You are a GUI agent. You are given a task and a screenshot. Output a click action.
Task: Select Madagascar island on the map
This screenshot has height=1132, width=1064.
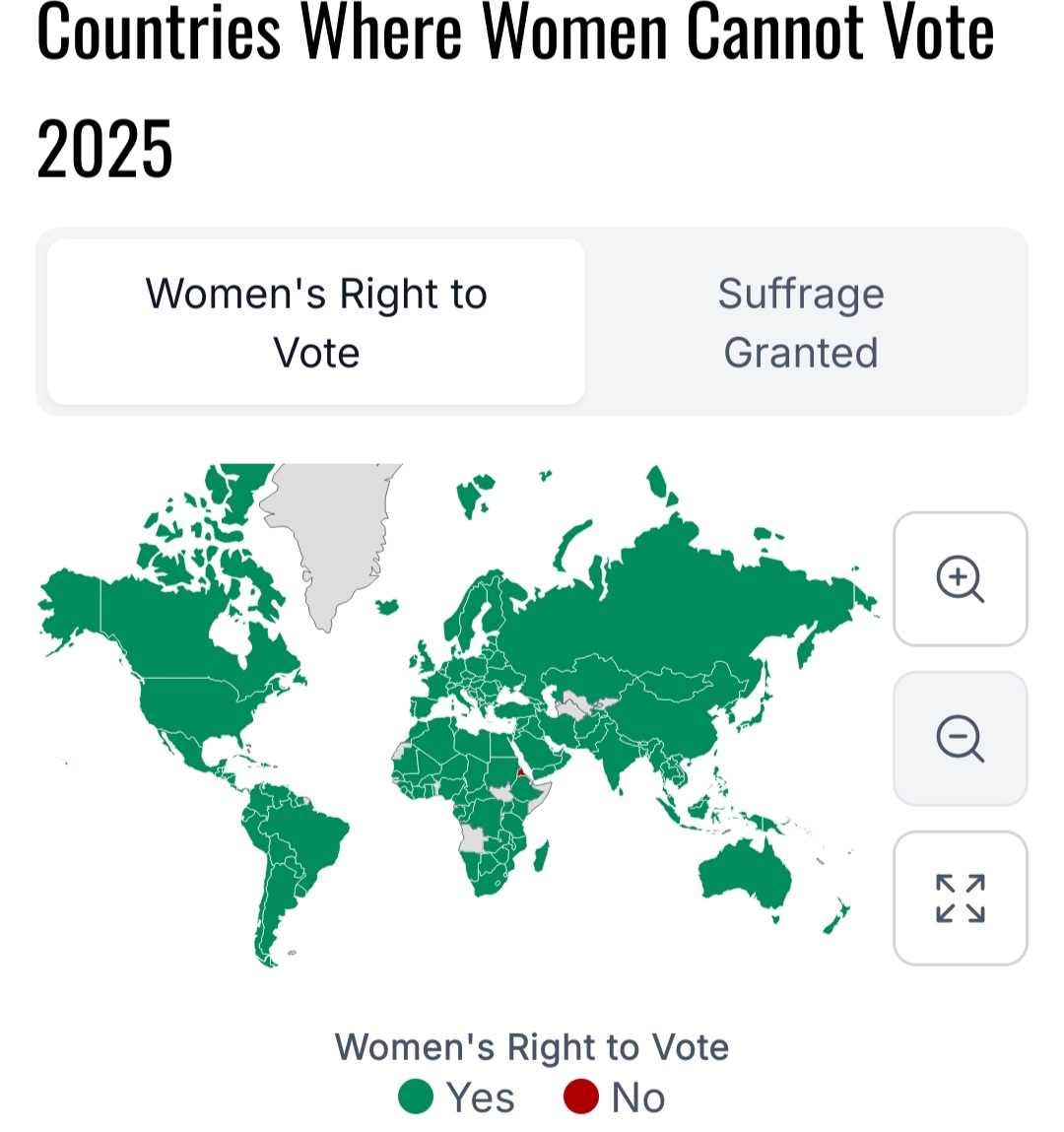(x=542, y=856)
